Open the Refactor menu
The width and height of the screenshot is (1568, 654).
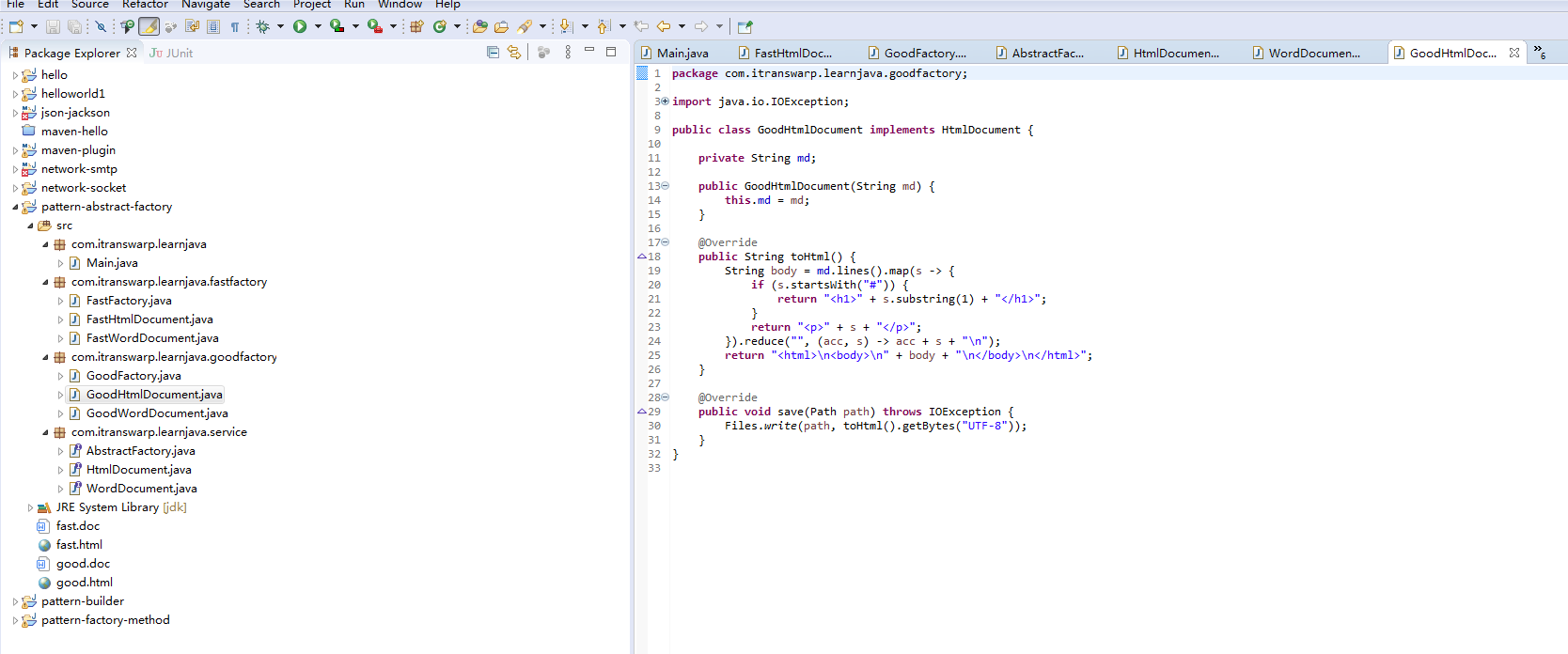(145, 5)
